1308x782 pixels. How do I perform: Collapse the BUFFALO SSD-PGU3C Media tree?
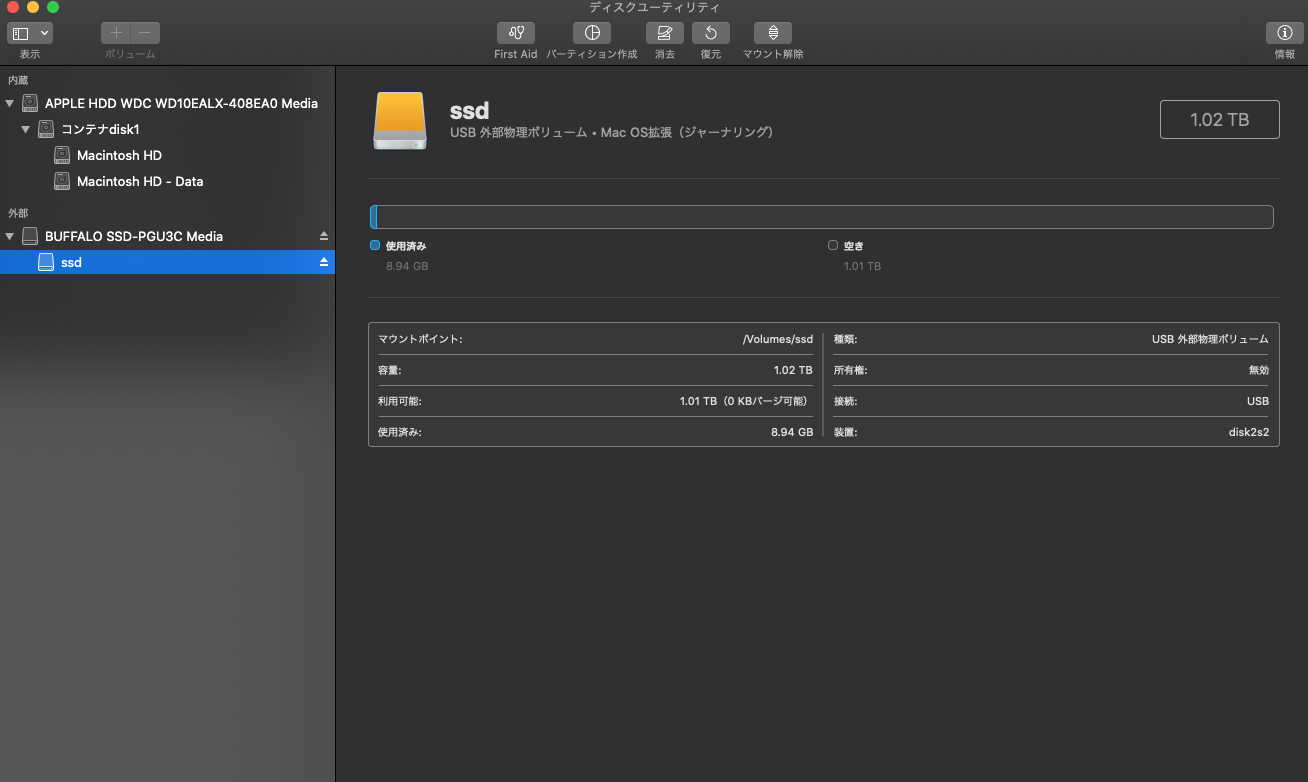(10, 237)
